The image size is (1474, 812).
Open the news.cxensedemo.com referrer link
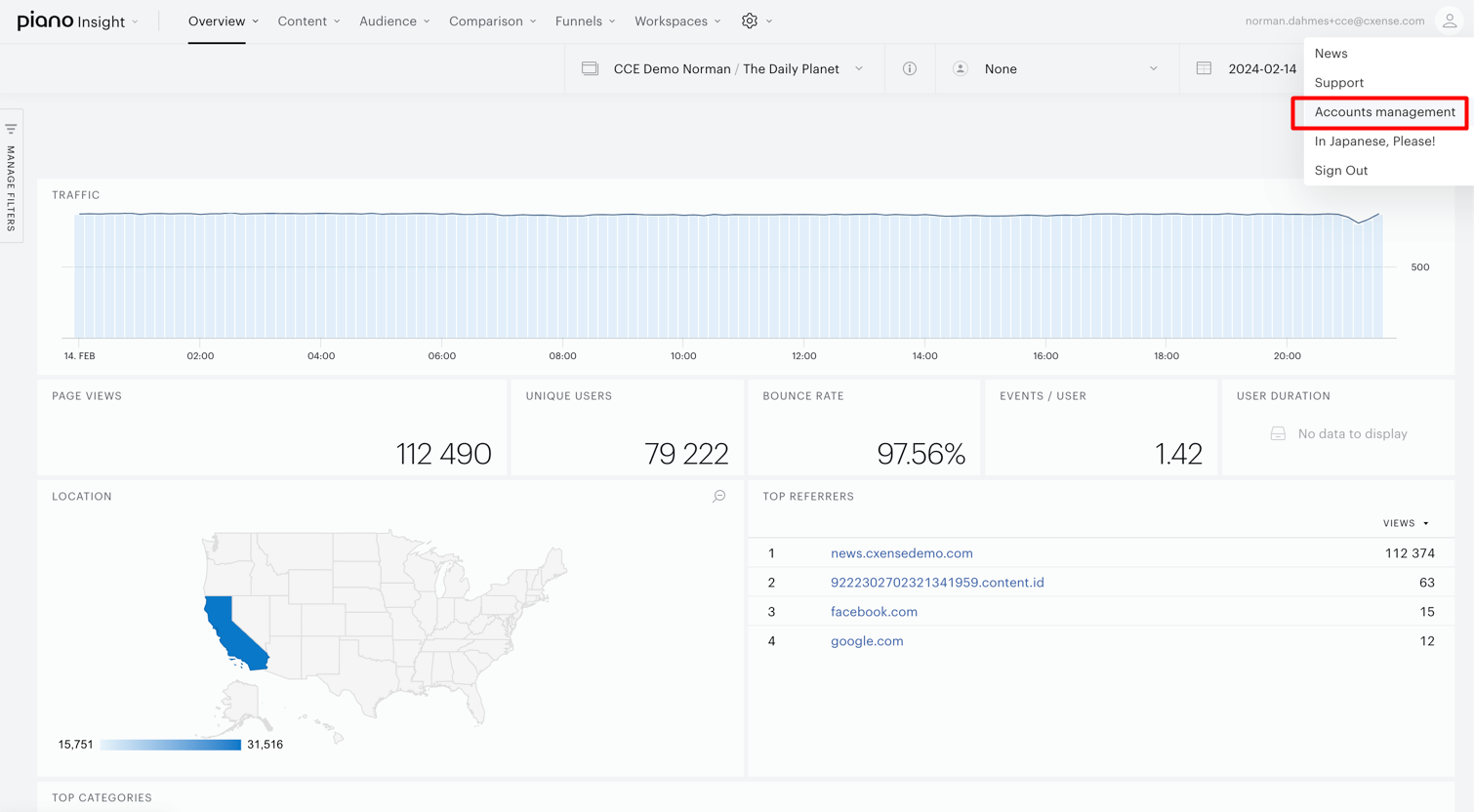tap(901, 553)
